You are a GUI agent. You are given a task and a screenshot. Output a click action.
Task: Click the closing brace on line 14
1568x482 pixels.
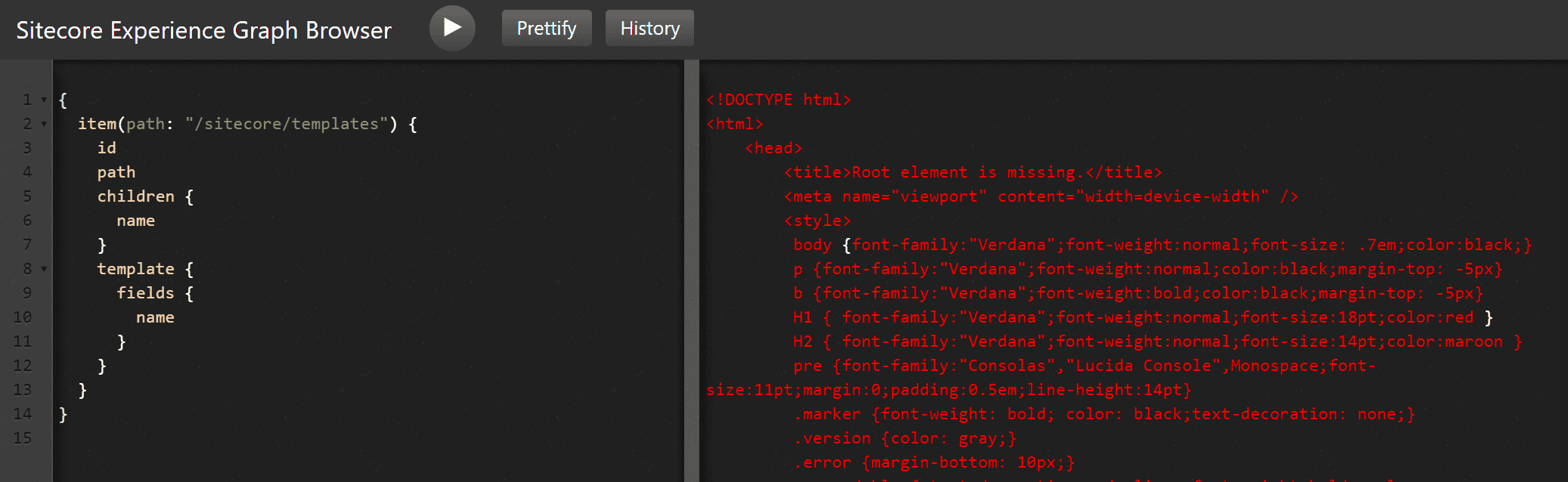(63, 414)
